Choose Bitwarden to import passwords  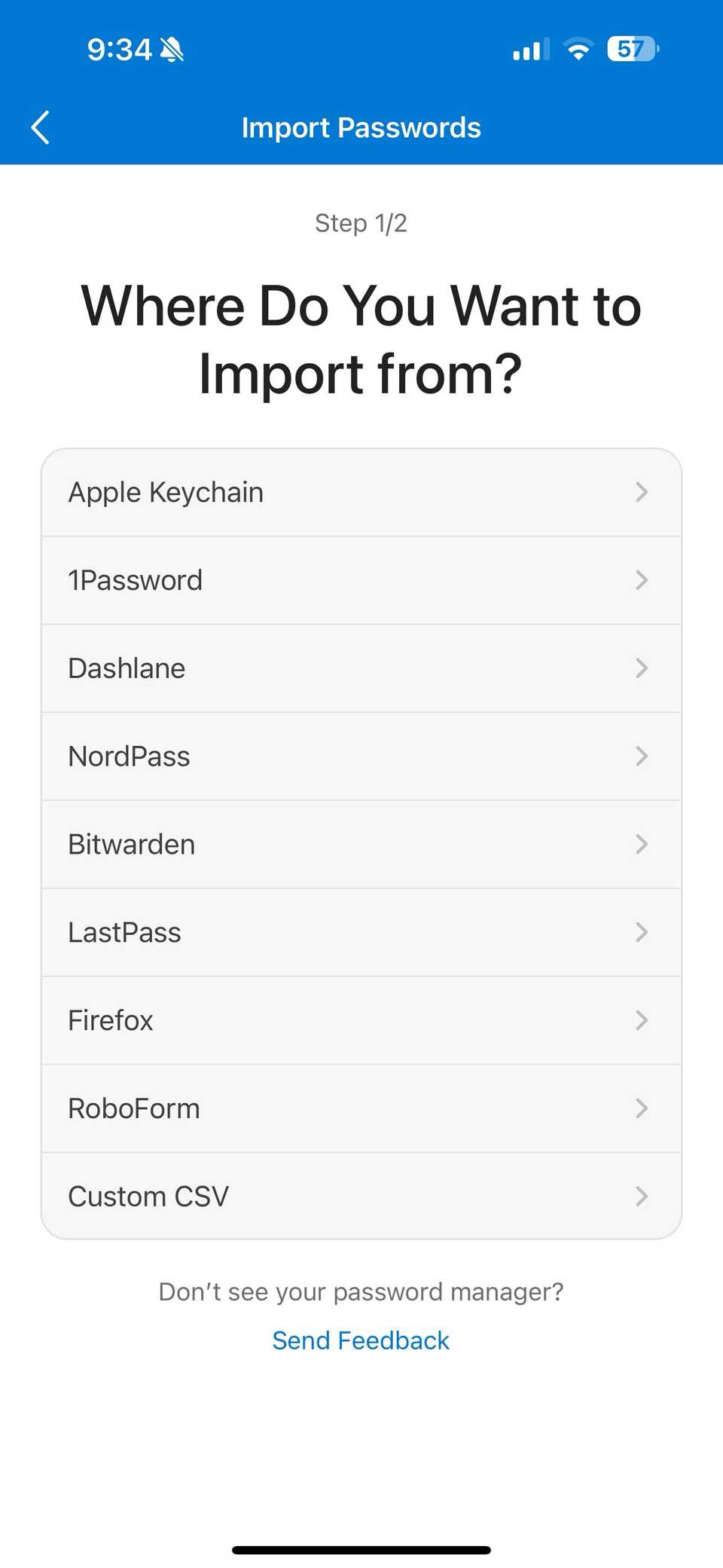pyautogui.click(x=361, y=844)
